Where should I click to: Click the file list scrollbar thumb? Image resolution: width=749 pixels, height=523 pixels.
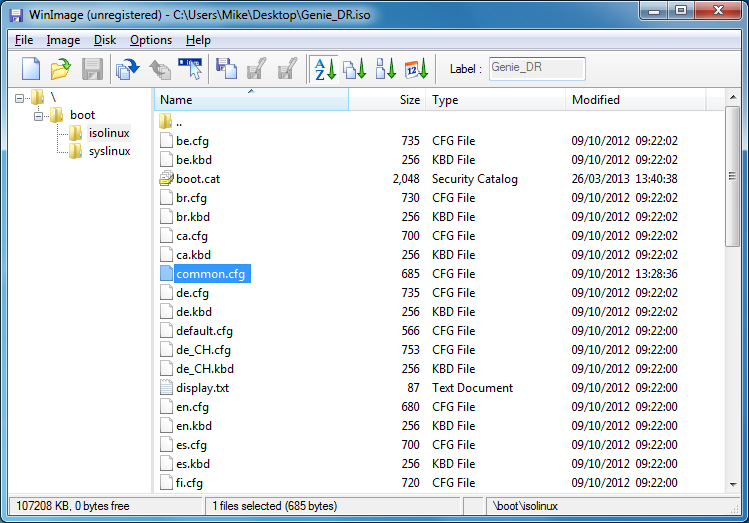click(x=732, y=176)
